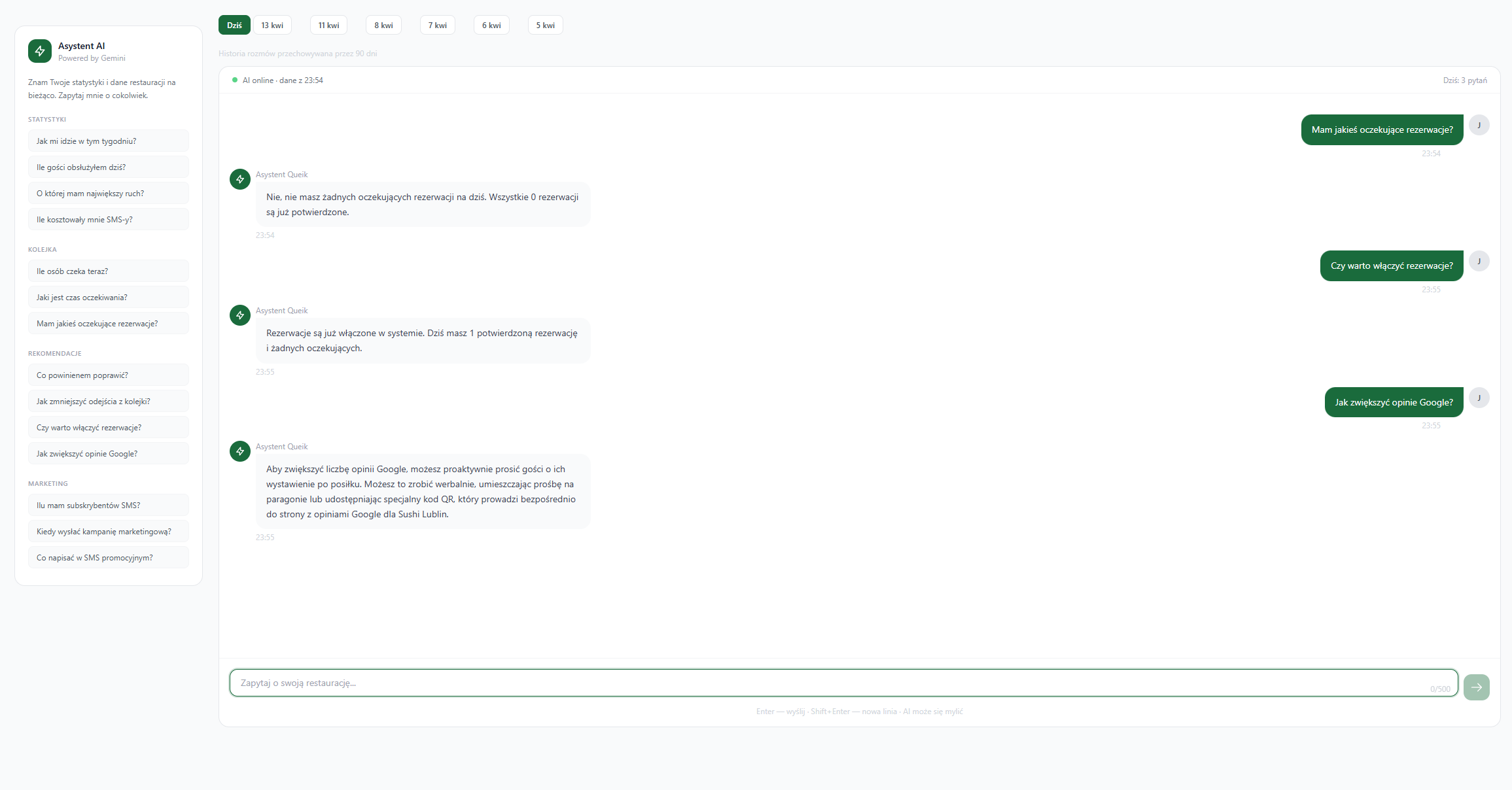The image size is (1512, 790).
Task: Click the assistant avatar next to the reservations reply
Action: 240,315
